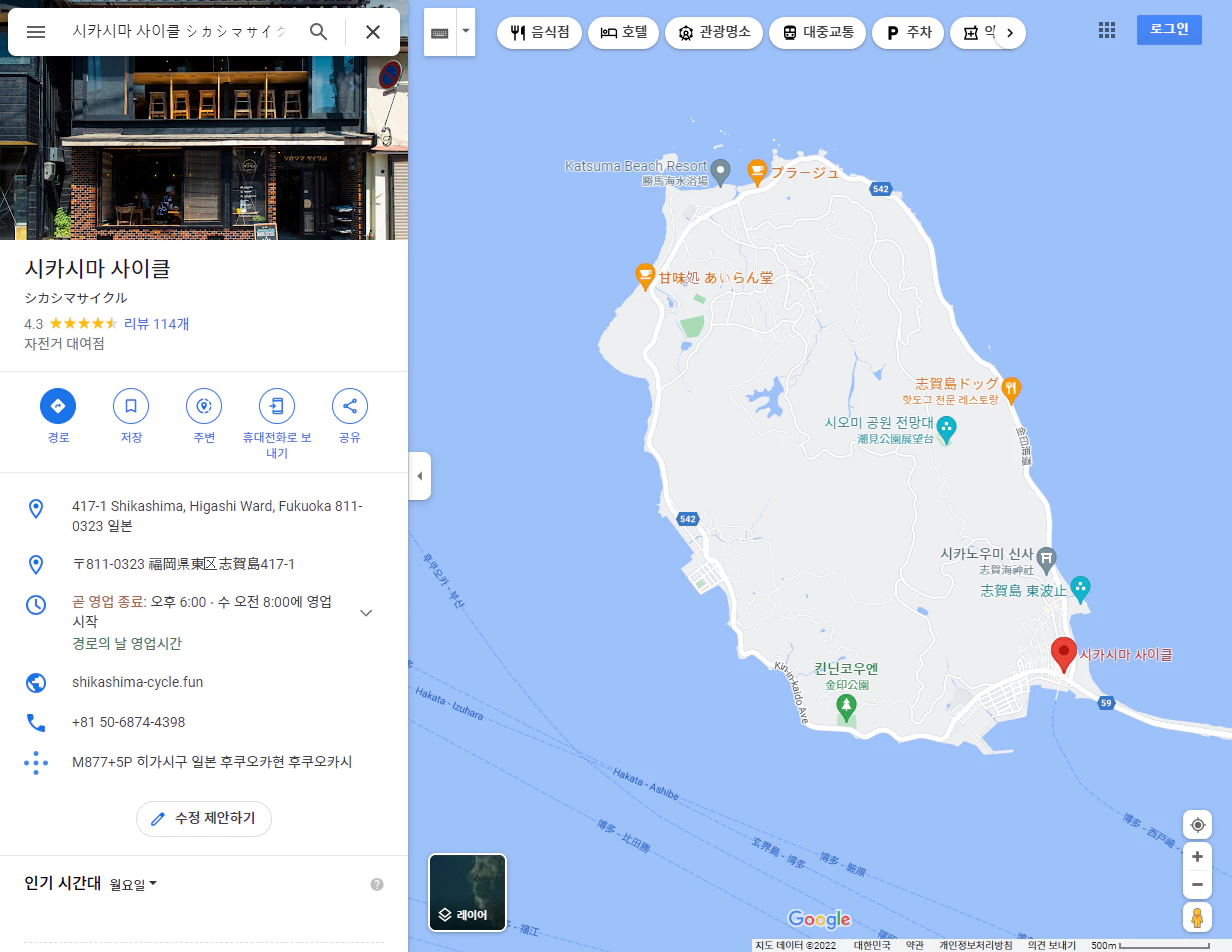1232x952 pixels.
Task: Collapse the side panel arrow
Action: point(420,476)
